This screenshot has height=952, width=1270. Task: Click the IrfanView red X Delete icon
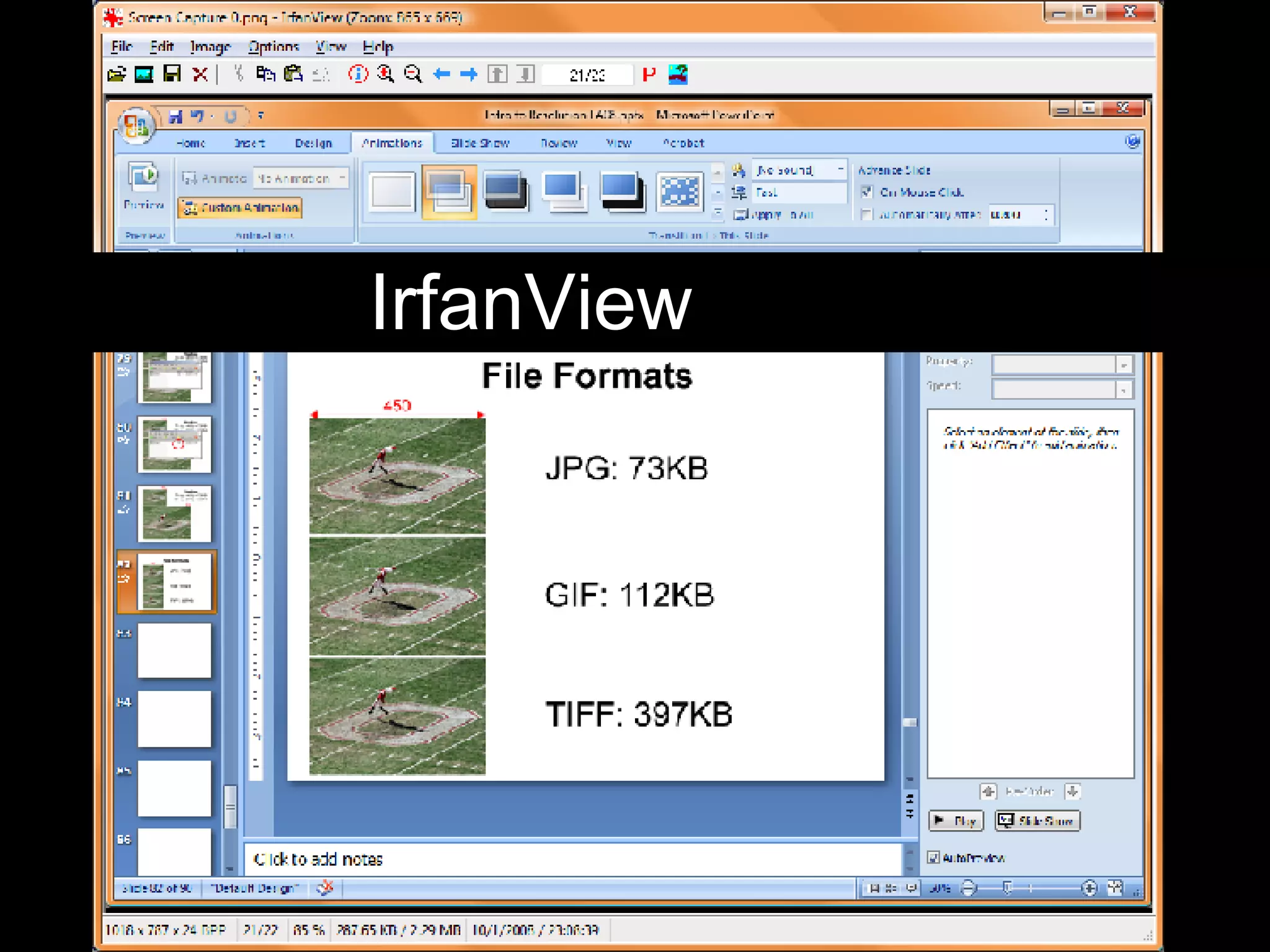coord(200,75)
